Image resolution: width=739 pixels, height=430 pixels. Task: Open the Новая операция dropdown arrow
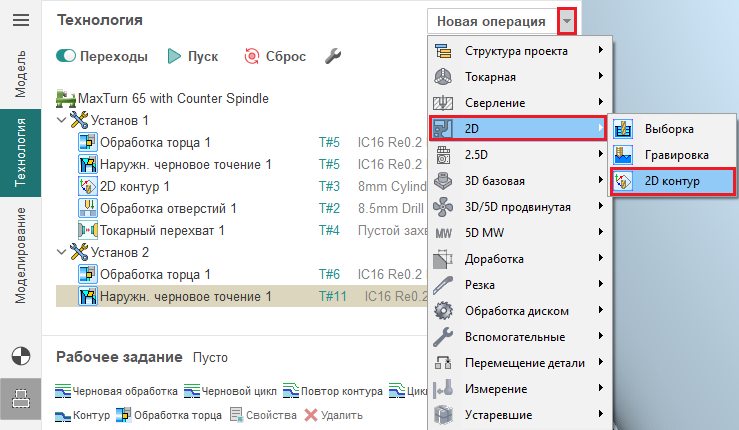(568, 21)
